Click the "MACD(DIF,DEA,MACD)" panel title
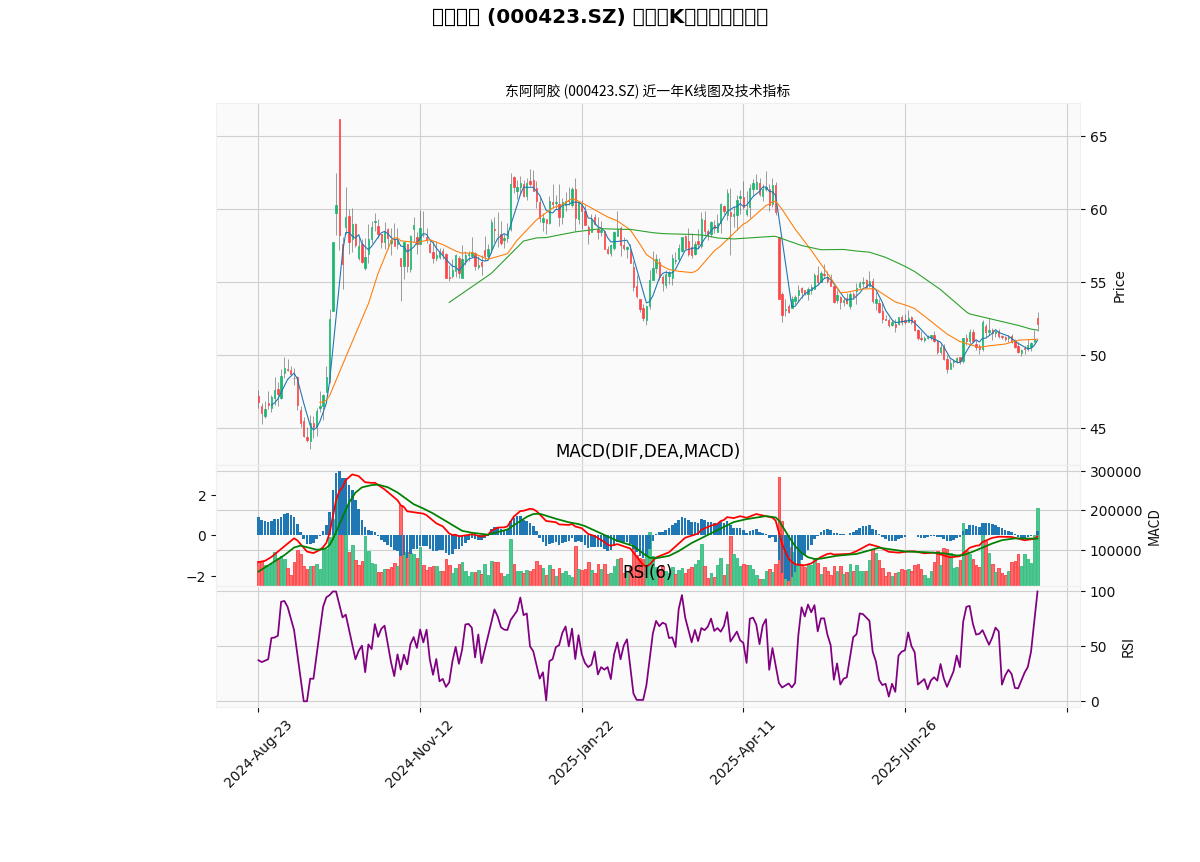 pos(648,451)
